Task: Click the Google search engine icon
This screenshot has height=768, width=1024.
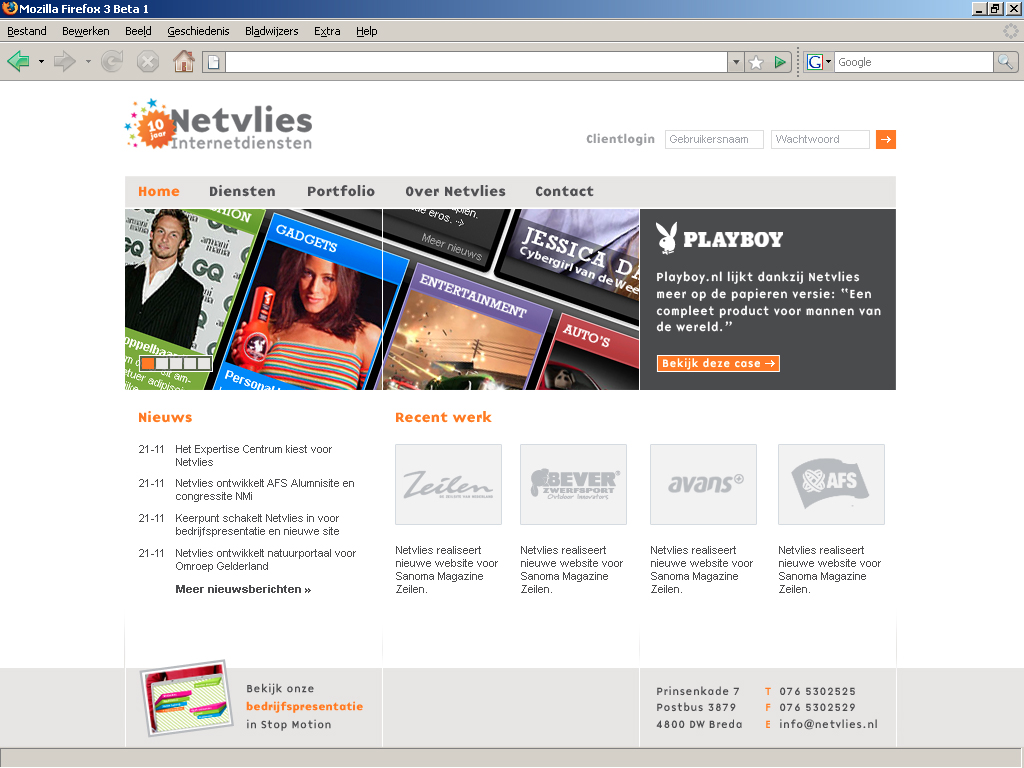Action: pyautogui.click(x=814, y=62)
